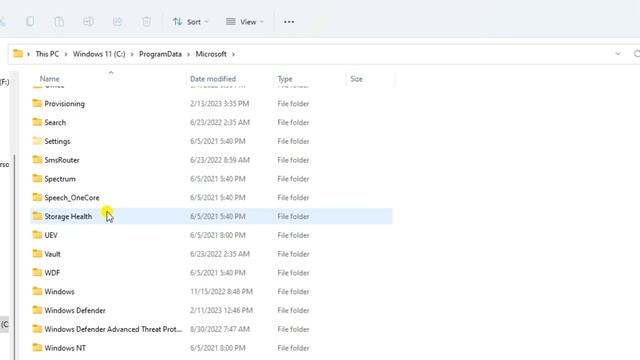
Task: Sort by Size column header
Action: [356, 79]
